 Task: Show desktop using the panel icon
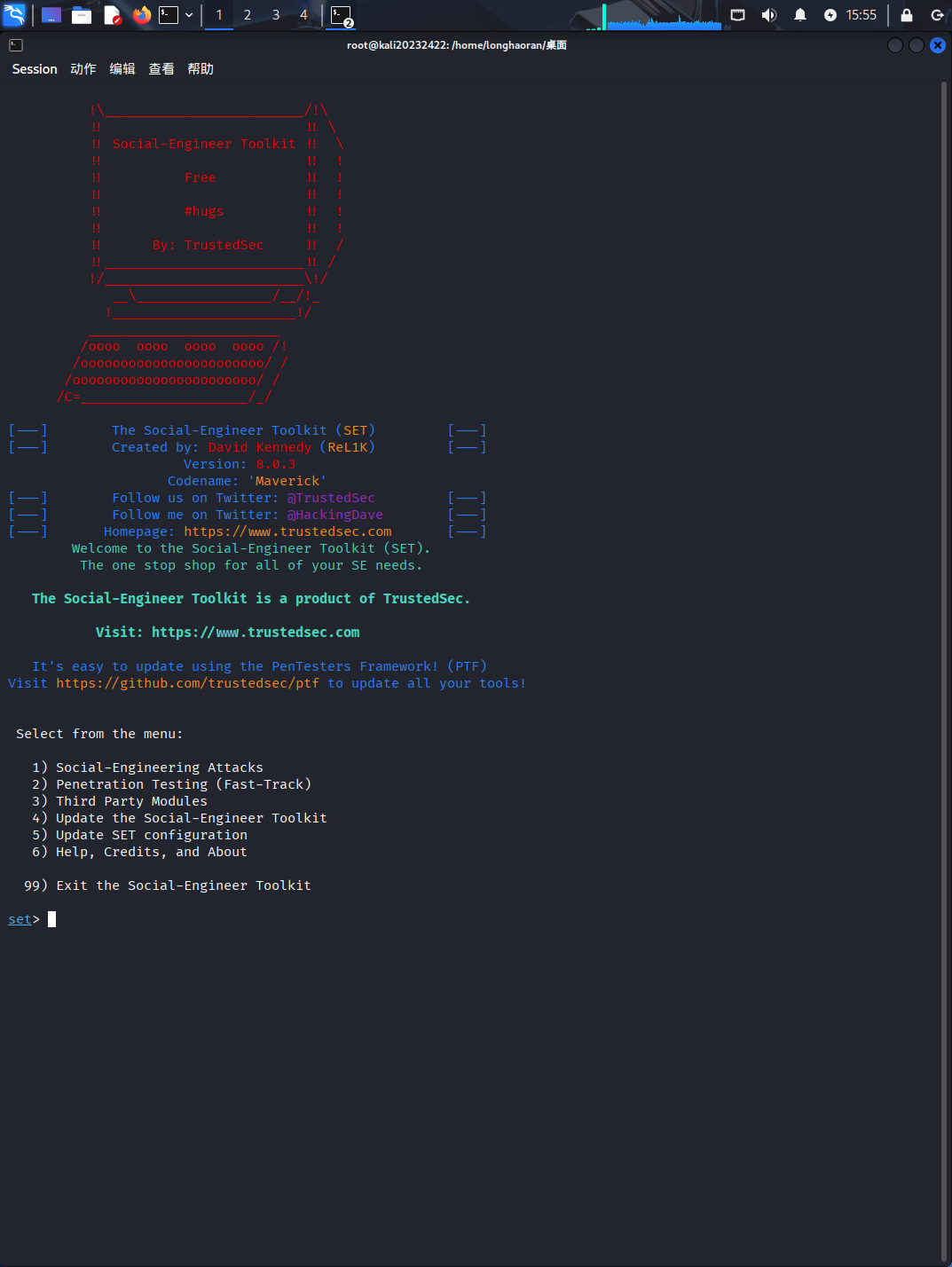51,15
